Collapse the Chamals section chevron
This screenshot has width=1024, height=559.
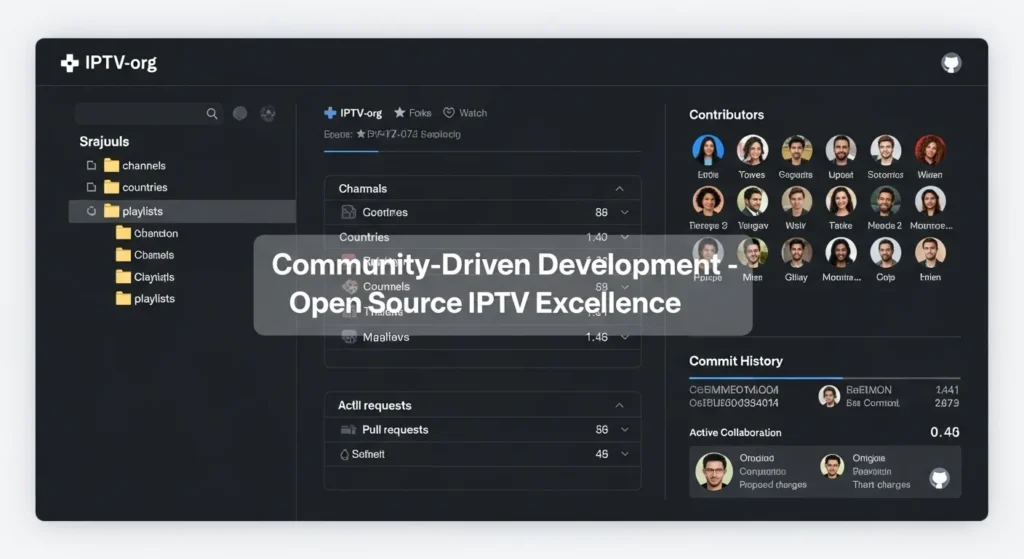click(619, 189)
